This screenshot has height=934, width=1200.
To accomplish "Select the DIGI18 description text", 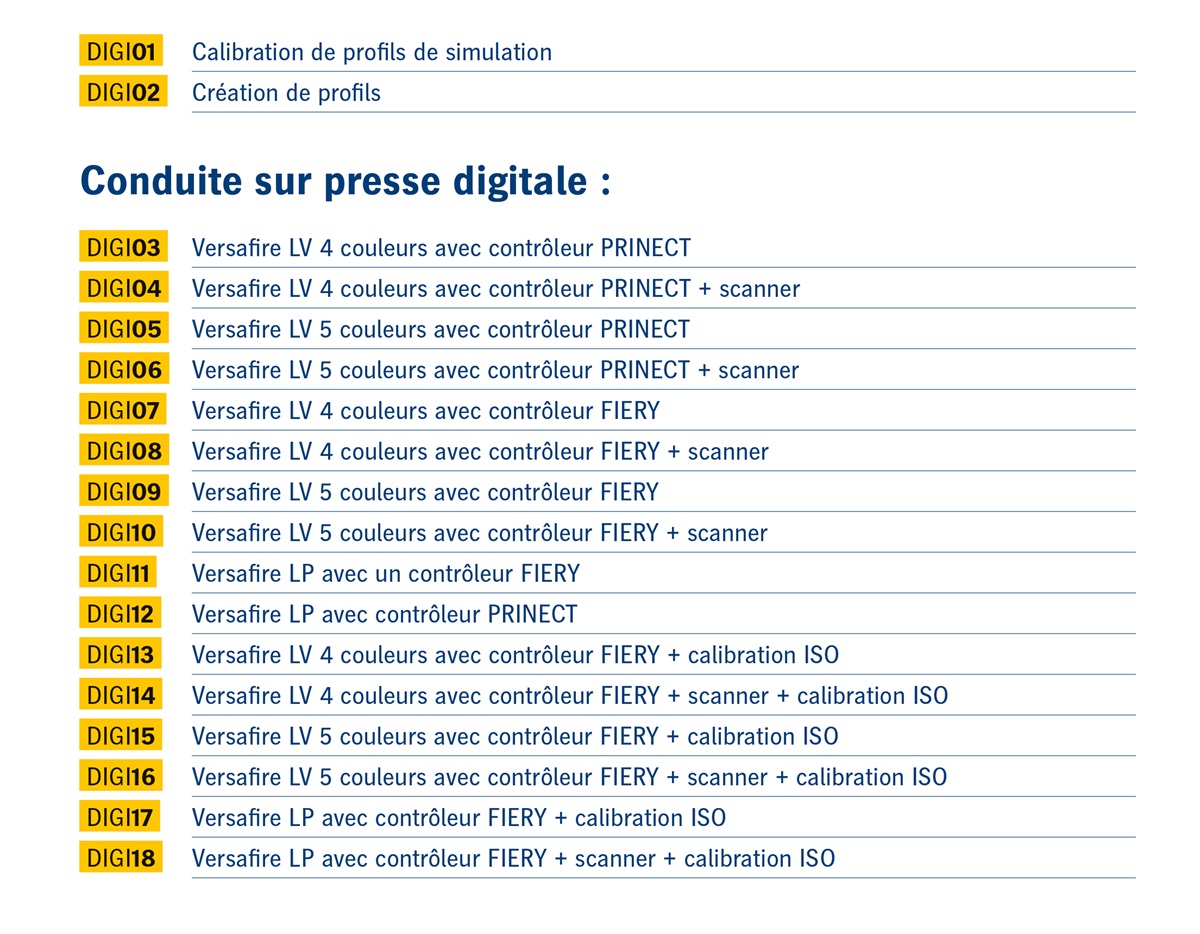I will 514,859.
